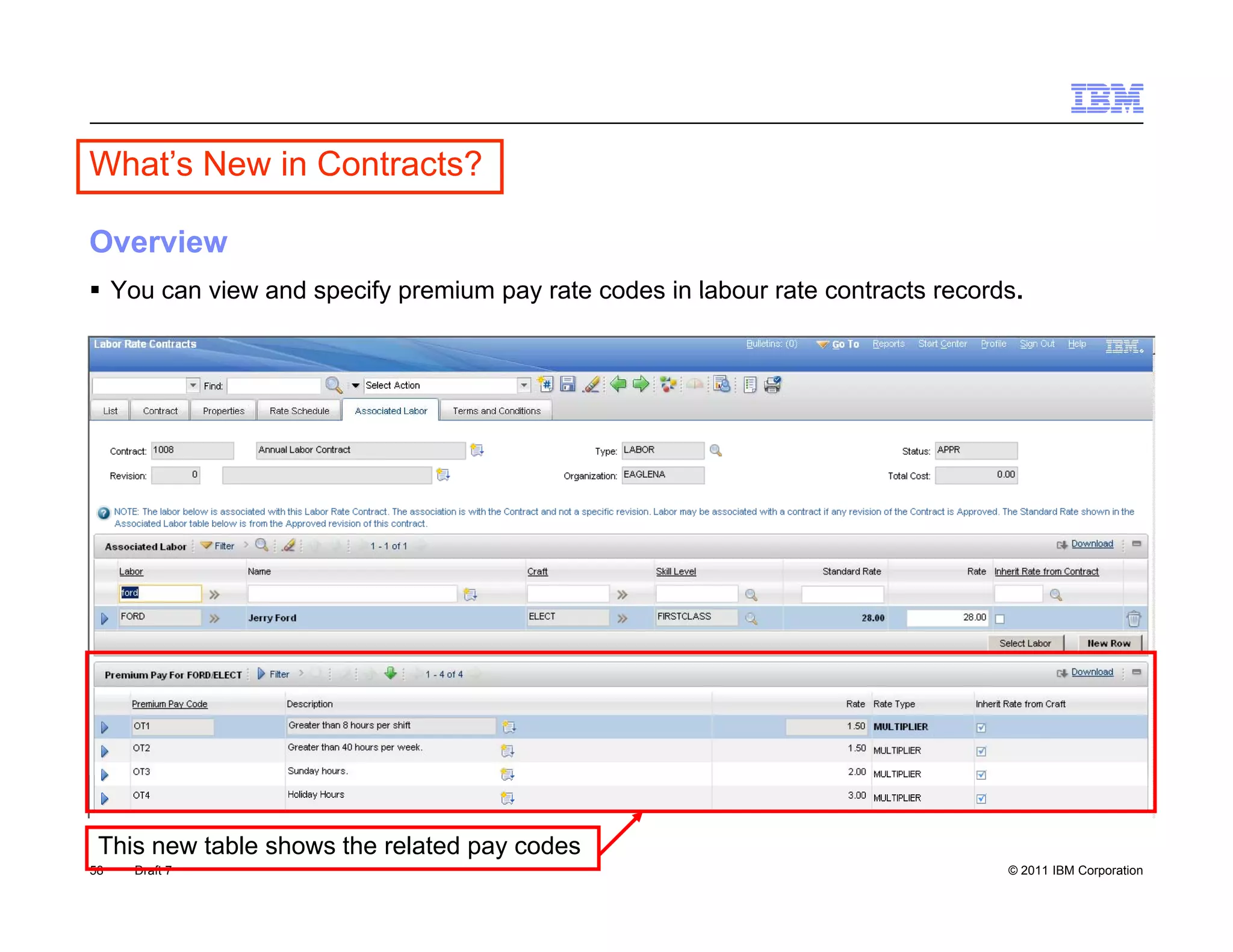Screen dimensions: 1233x952
Task: Open OT3 Sunday hours long description icon
Action: (508, 774)
